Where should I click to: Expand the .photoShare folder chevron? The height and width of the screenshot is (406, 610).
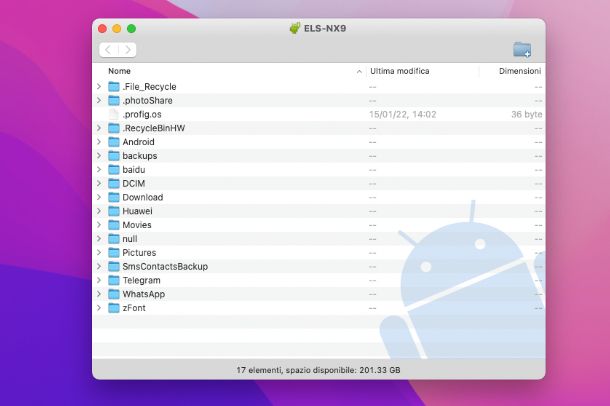point(99,100)
